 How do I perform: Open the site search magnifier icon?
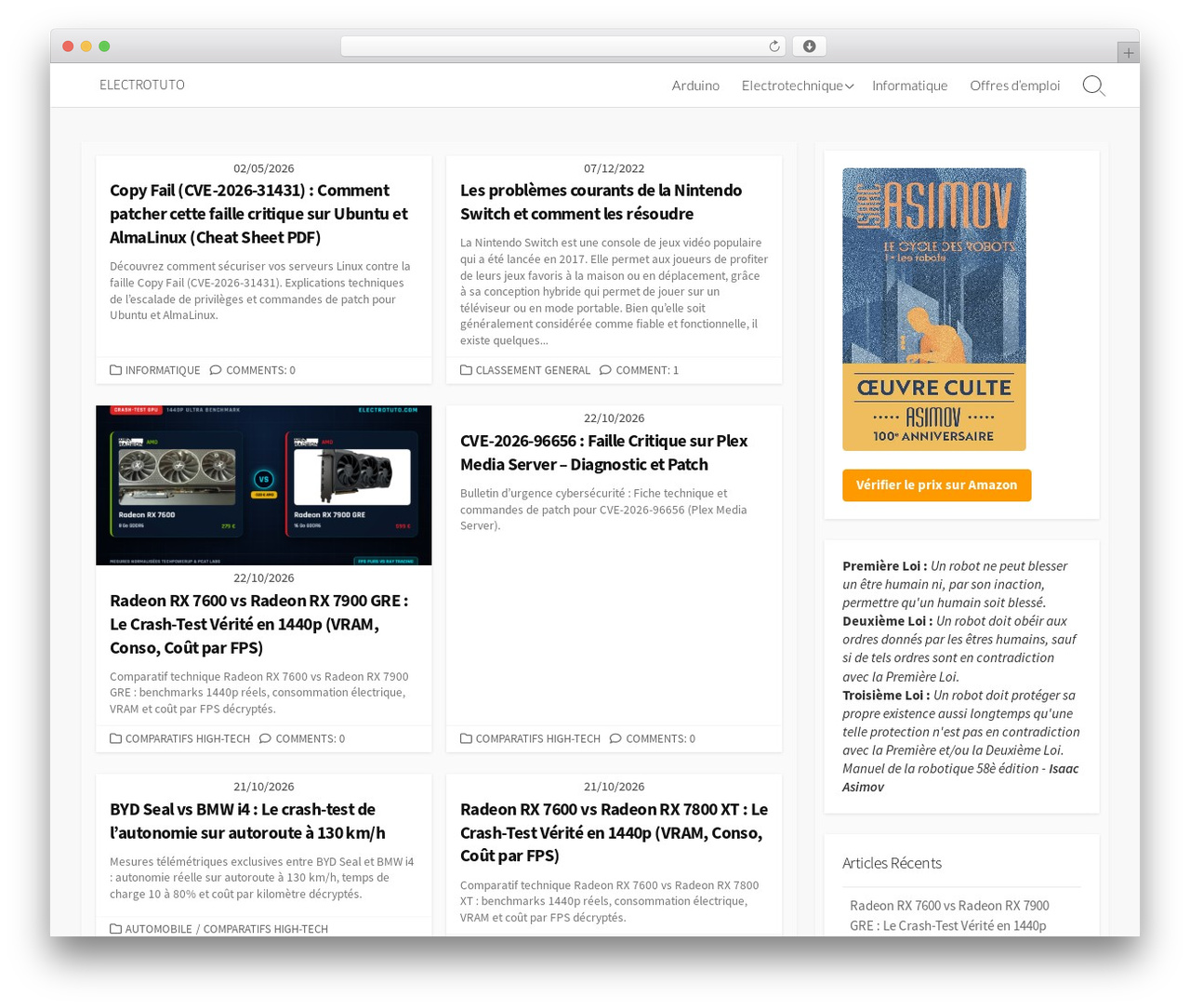click(1093, 86)
